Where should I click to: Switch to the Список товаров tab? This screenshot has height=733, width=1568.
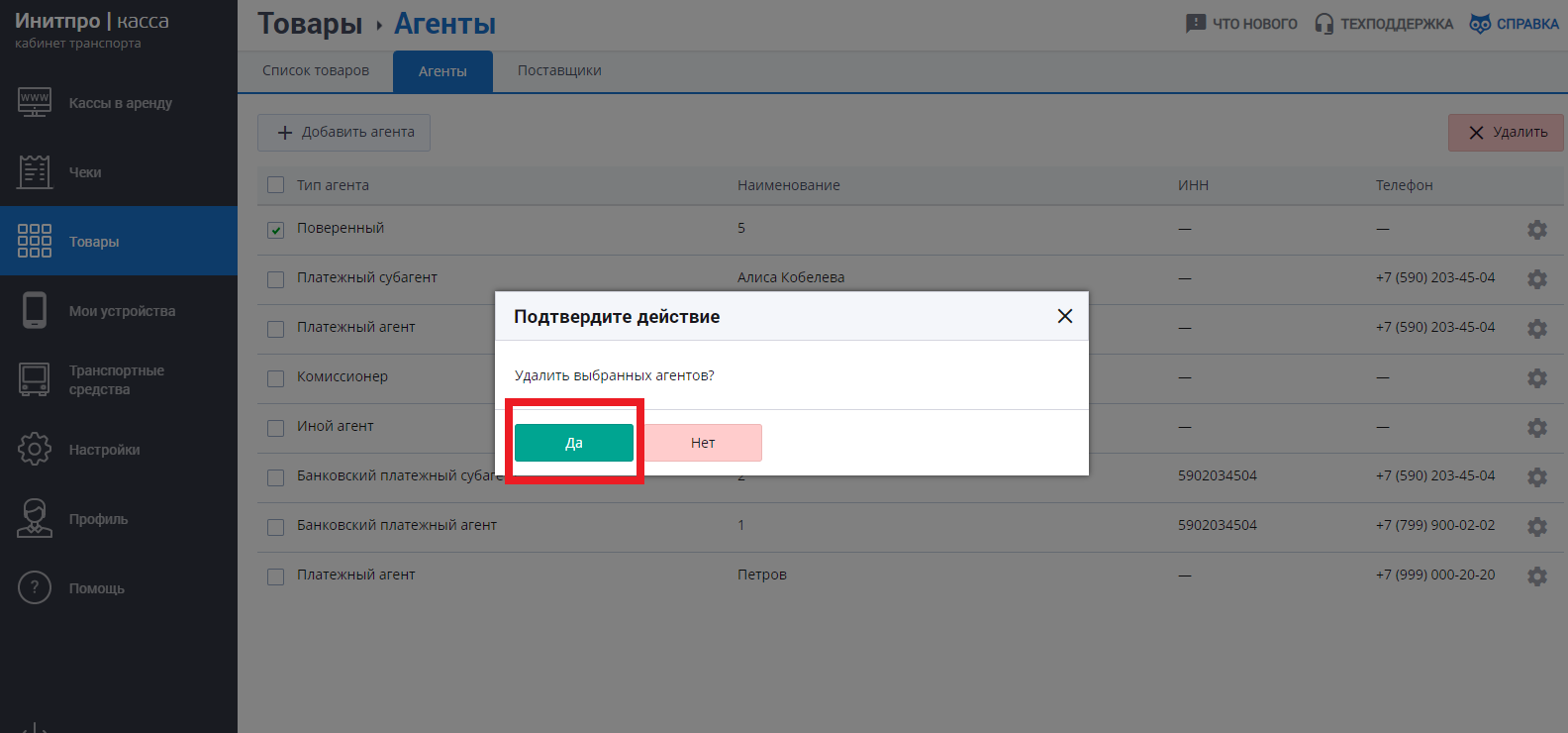316,70
